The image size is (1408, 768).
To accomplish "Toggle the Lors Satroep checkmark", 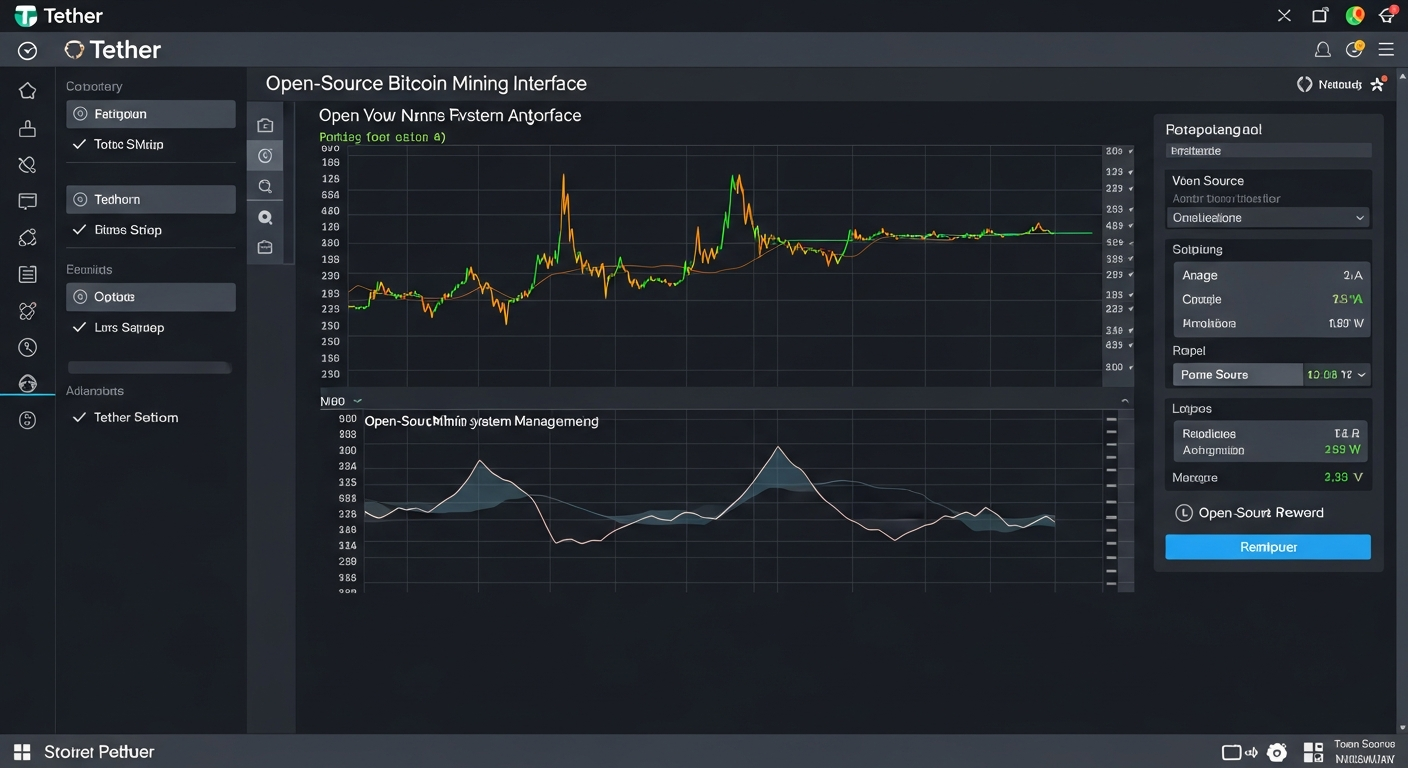I will click(80, 328).
